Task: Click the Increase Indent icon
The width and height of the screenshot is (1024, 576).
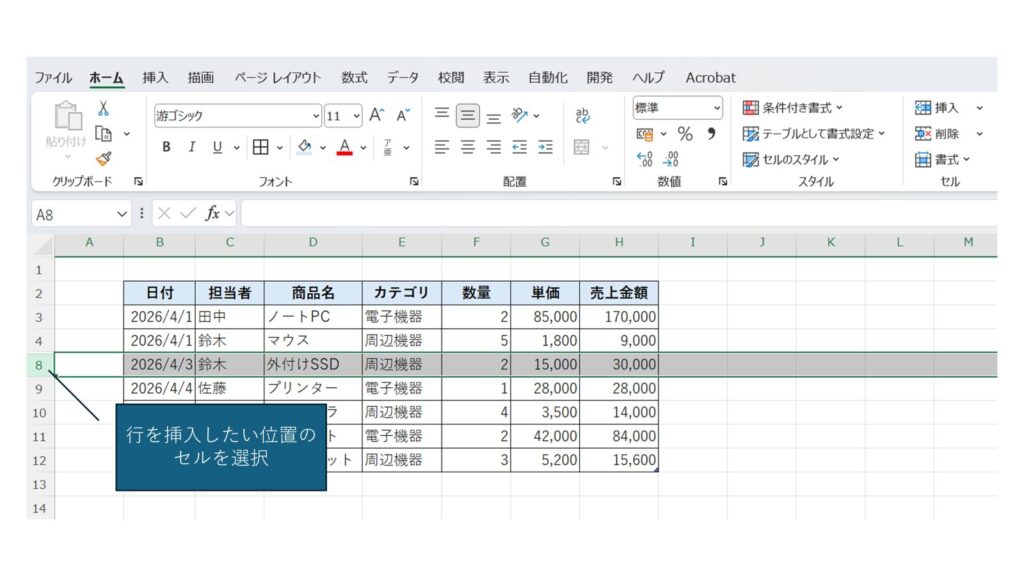Action: click(545, 147)
